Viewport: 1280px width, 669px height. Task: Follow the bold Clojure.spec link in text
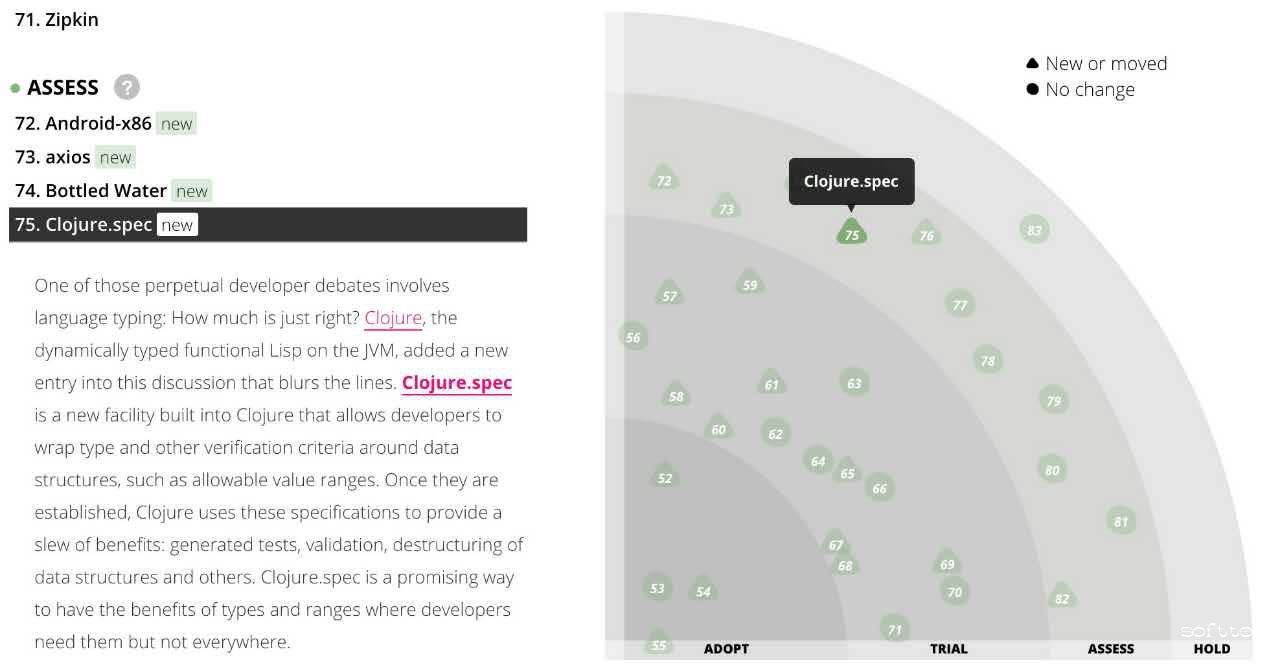click(x=457, y=383)
